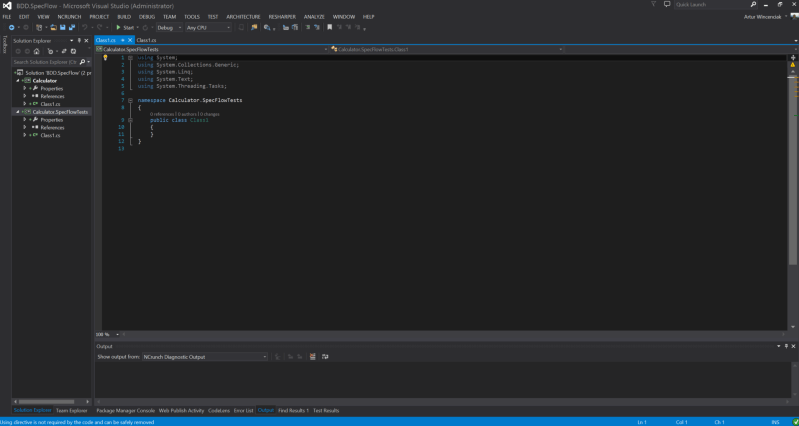This screenshot has height=426, width=799.
Task: Open the Any CPU platform dropdown
Action: pyautogui.click(x=208, y=28)
